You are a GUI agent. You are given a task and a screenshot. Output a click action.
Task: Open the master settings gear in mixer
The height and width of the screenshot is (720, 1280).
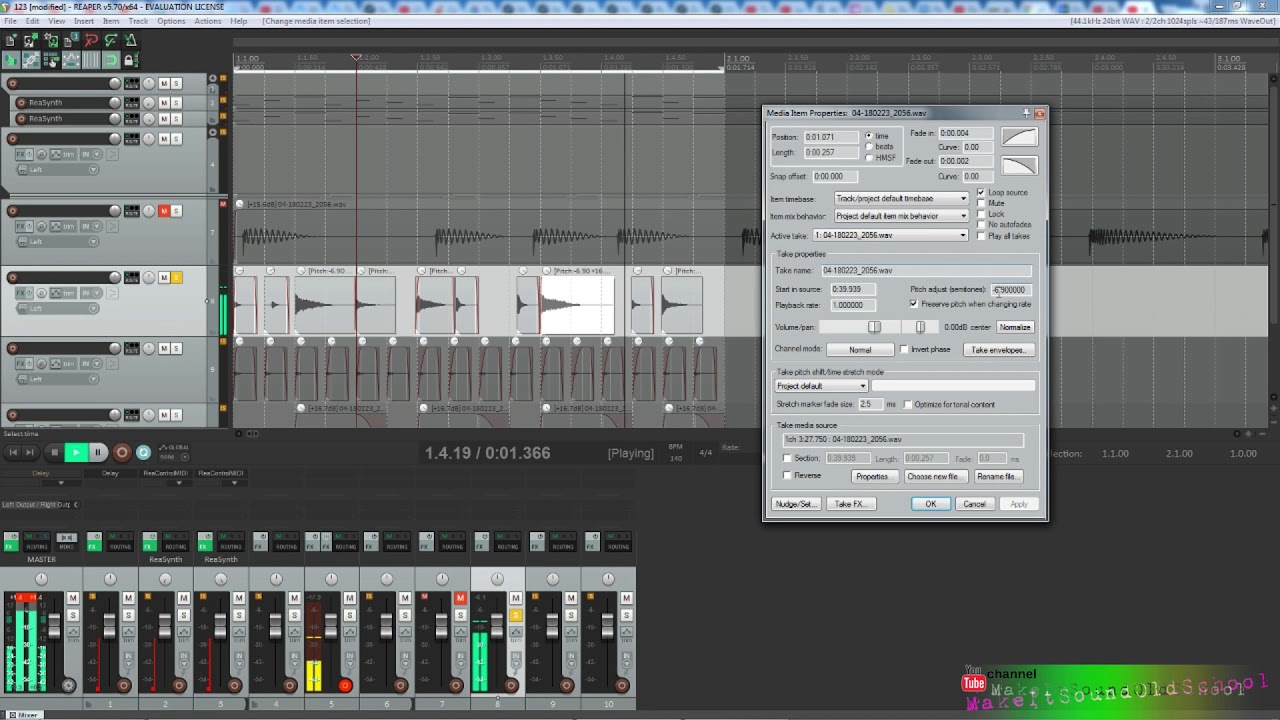click(69, 685)
